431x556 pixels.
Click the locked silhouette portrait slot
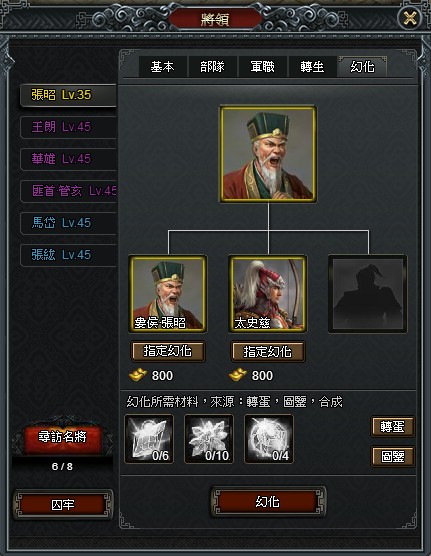pyautogui.click(x=368, y=294)
